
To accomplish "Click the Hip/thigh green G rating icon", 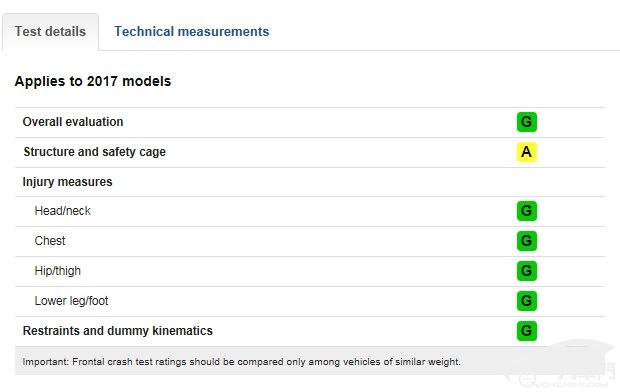I will 527,271.
